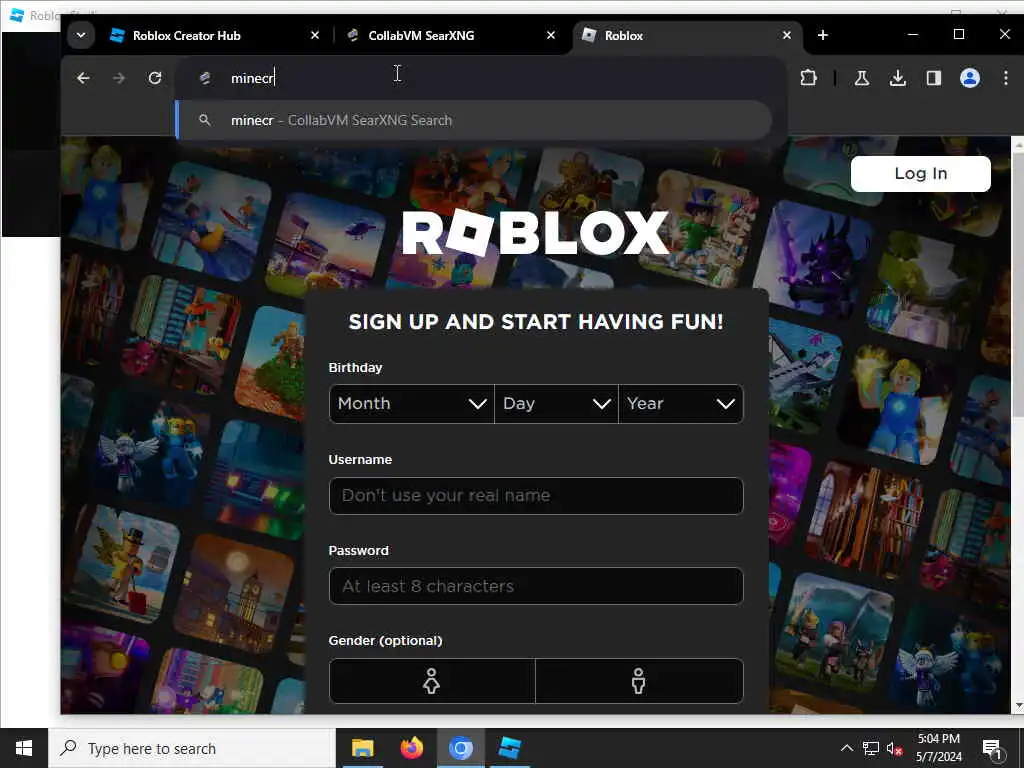
Task: Click the Roblox Studio window title icon
Action: click(x=18, y=15)
